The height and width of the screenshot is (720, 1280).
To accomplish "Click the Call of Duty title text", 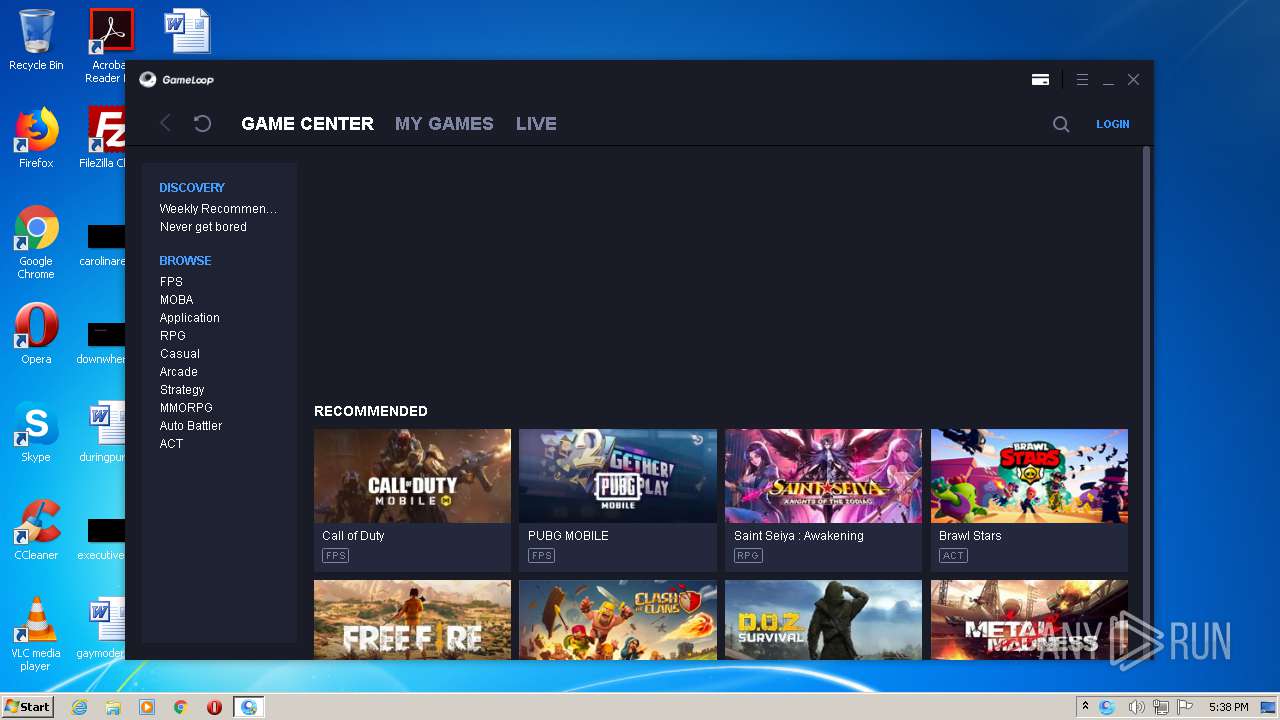I will tap(353, 536).
